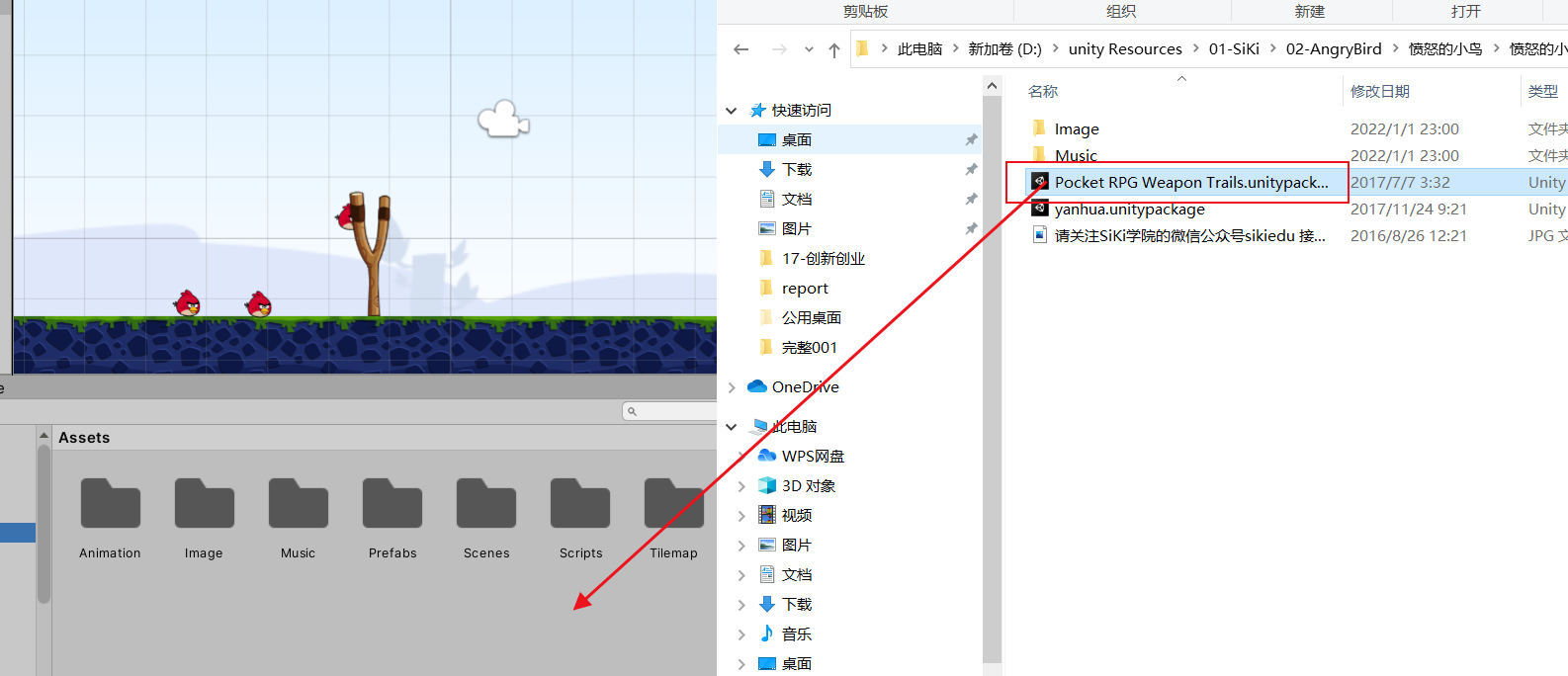Open the Image folder in Unity Assets
The height and width of the screenshot is (676, 1568).
coord(205,504)
